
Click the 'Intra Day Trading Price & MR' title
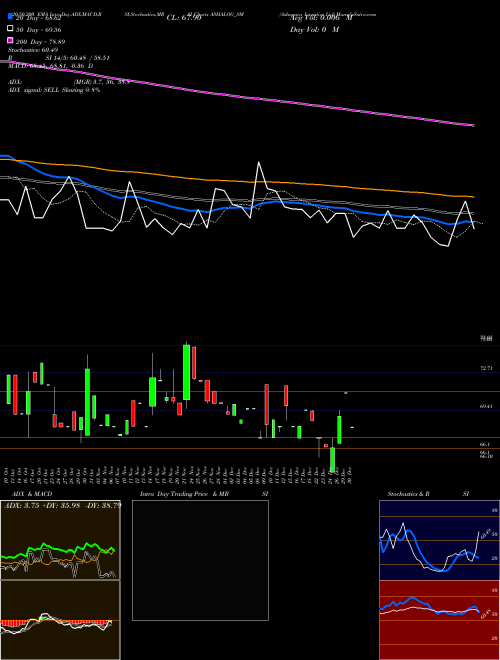pos(184,494)
